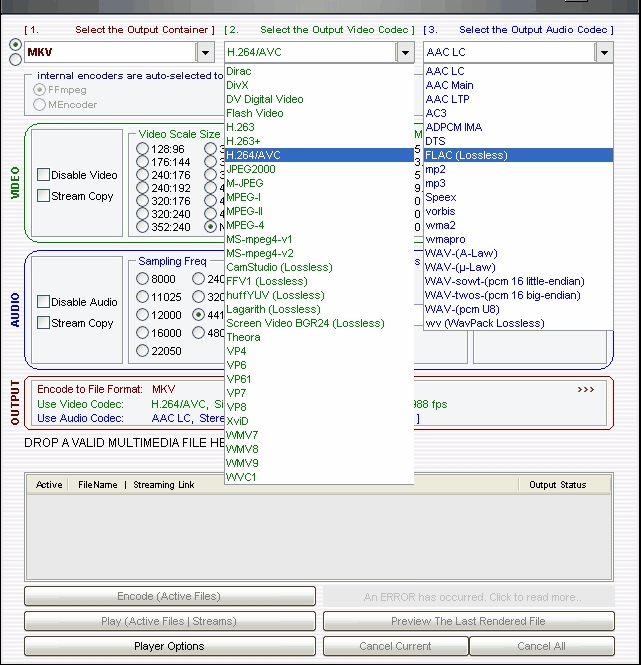Pick DivX from the video codec list
Viewport: 641px width, 665px height.
[x=319, y=85]
